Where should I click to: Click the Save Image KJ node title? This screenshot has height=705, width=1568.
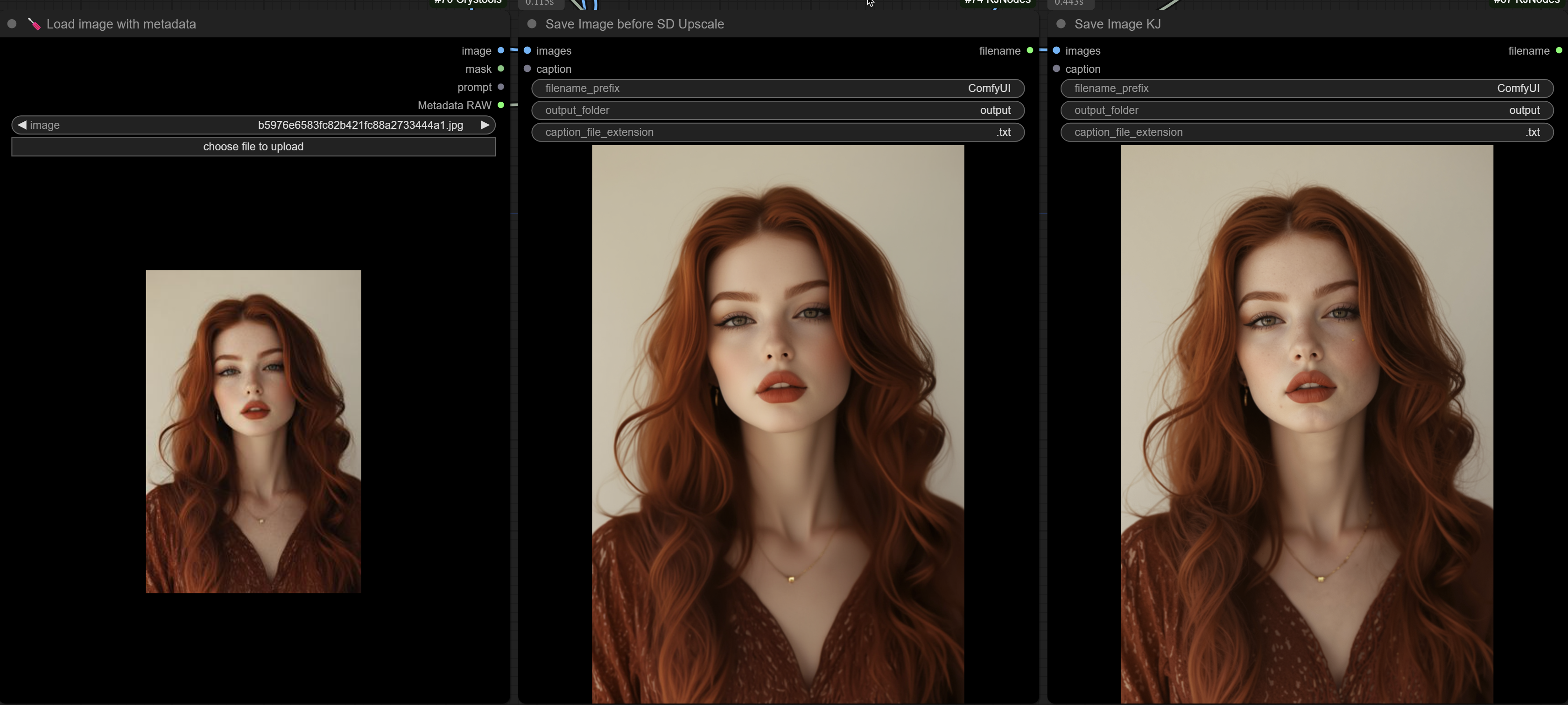[x=1117, y=24]
